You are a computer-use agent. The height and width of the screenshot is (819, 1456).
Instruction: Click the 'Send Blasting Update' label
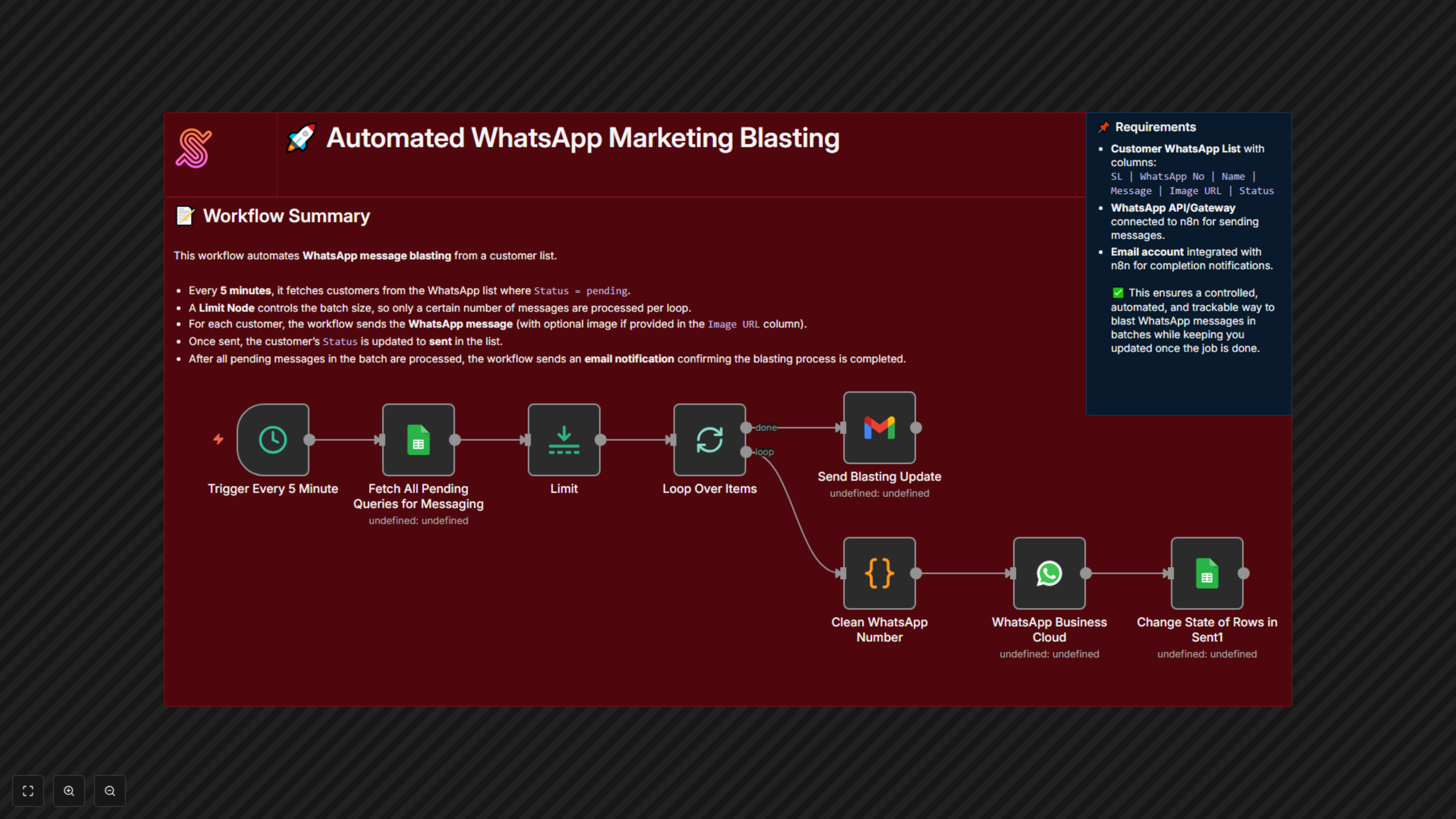[x=880, y=477]
